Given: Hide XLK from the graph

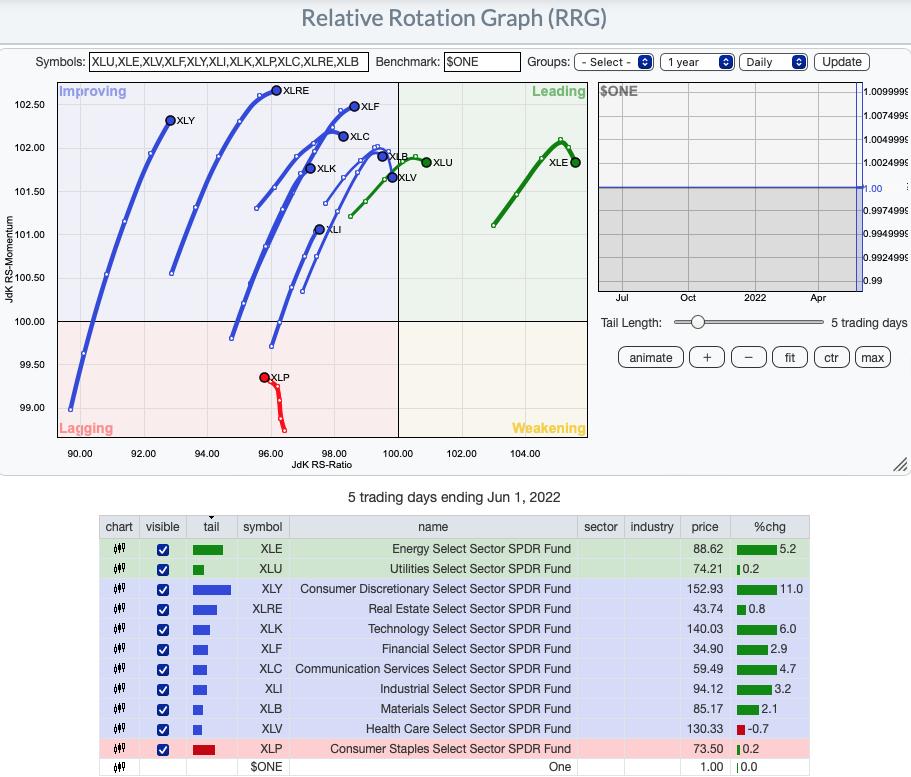Looking at the screenshot, I should (x=163, y=630).
